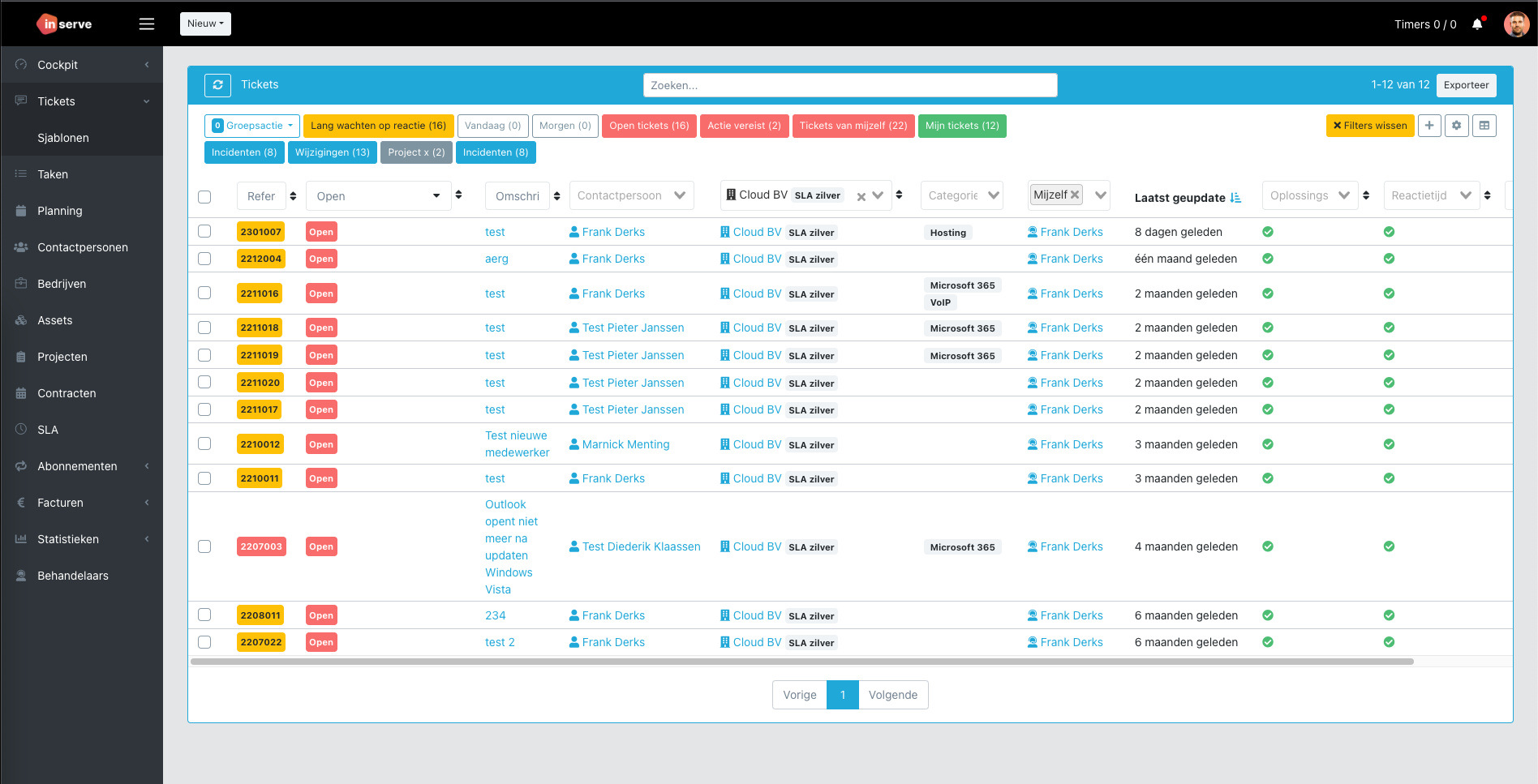
Task: Click in the Zoeken search field
Action: (x=849, y=84)
